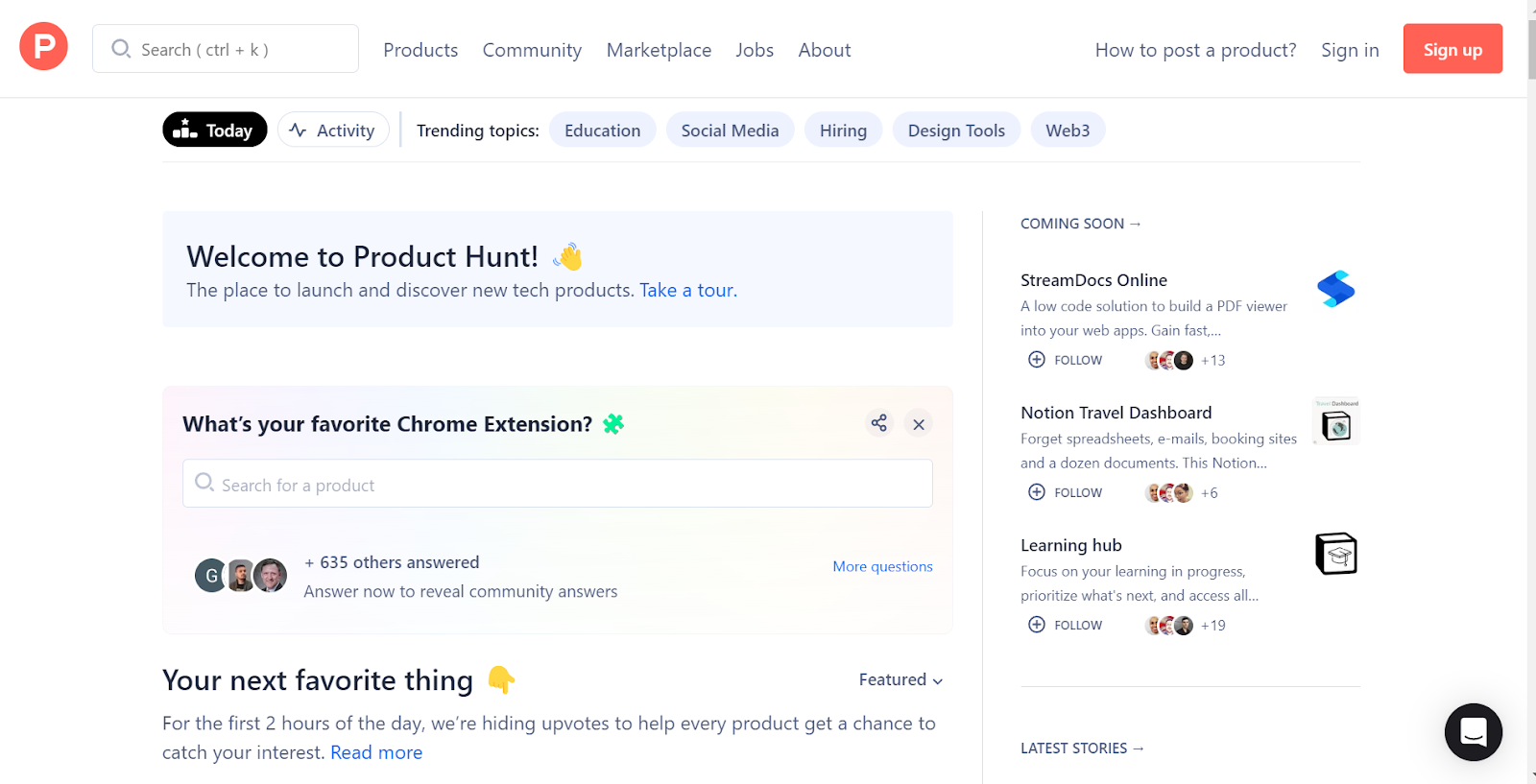Select the Today tab
1536x784 pixels.
[215, 130]
